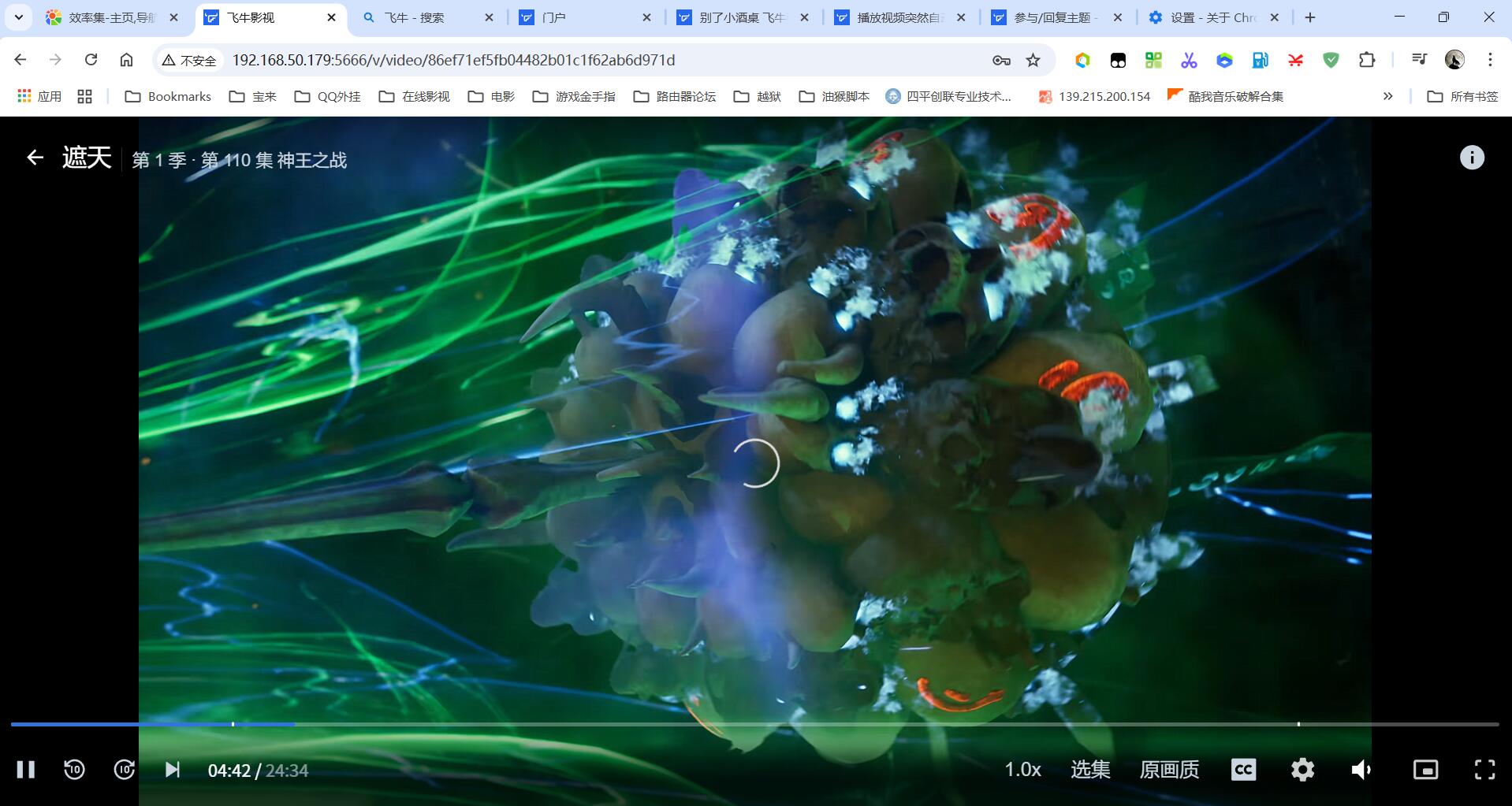Open the 越狱 bookmark folder
Image resolution: width=1512 pixels, height=806 pixels.
click(757, 96)
